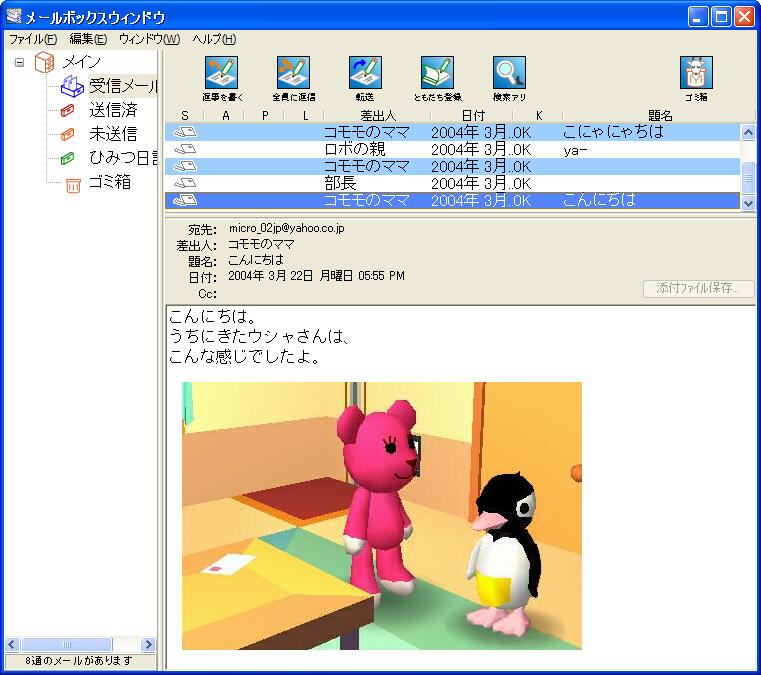This screenshot has height=675, width=761.
Task: Open the ウィンドウ(W) menu
Action: pyautogui.click(x=149, y=39)
